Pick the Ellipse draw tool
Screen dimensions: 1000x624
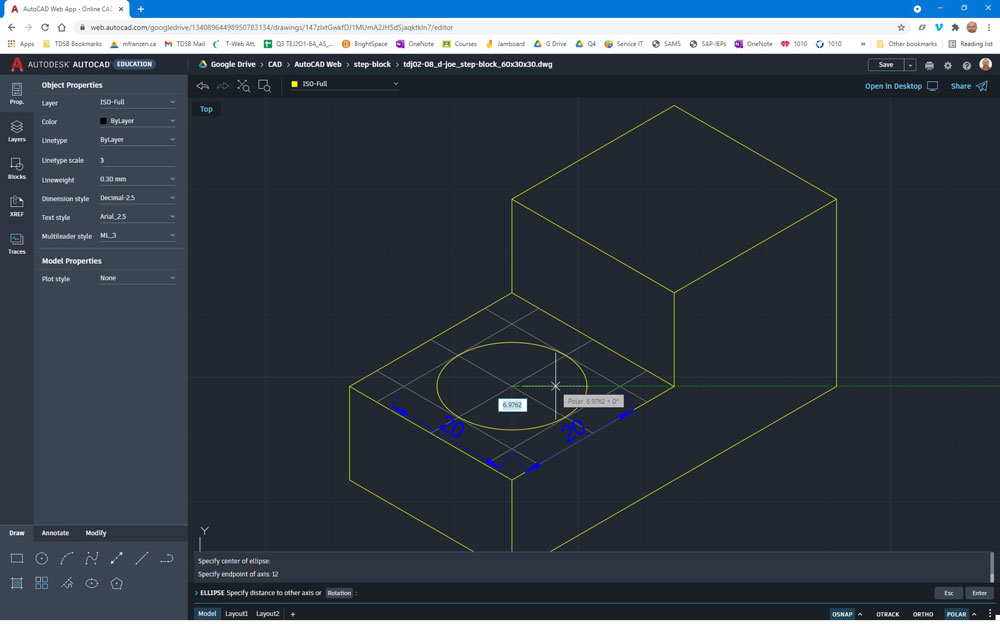(x=92, y=583)
